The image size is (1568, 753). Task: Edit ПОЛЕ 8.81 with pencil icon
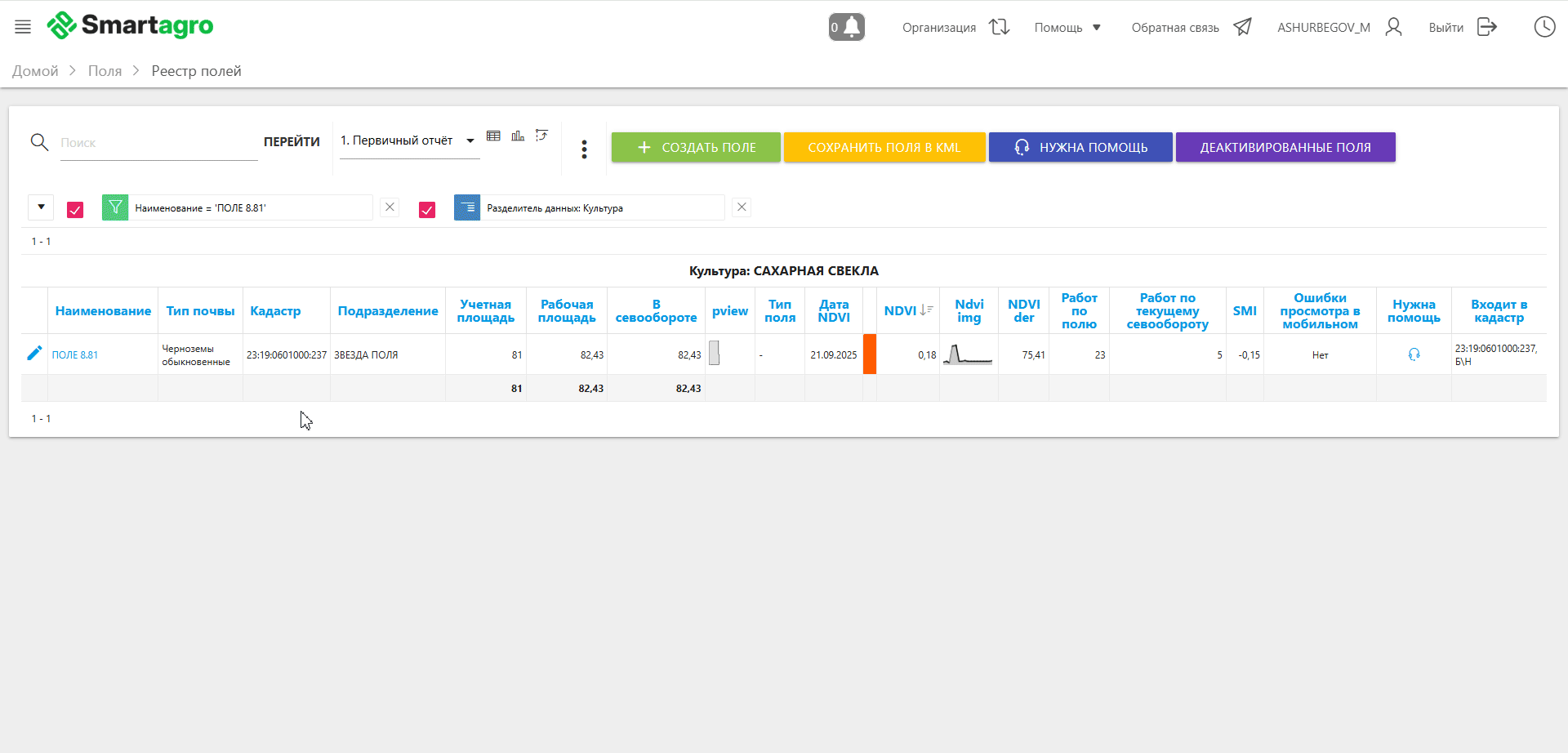click(x=34, y=354)
